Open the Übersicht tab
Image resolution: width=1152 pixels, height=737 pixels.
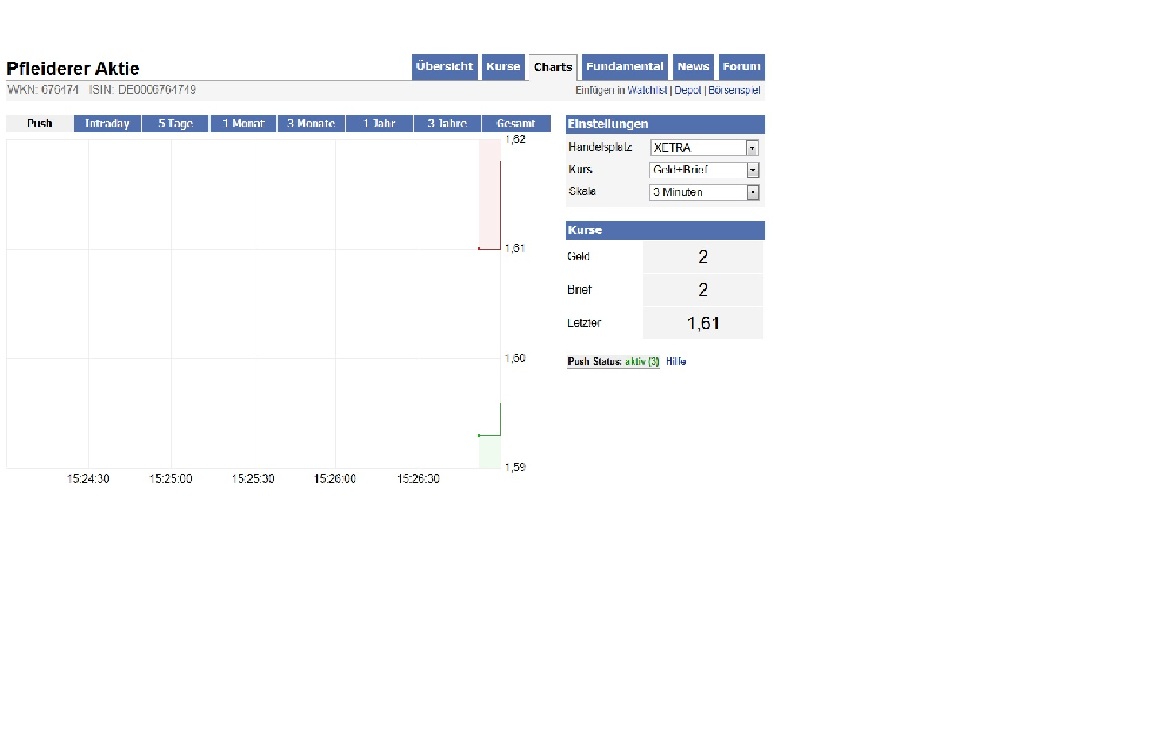click(x=444, y=67)
